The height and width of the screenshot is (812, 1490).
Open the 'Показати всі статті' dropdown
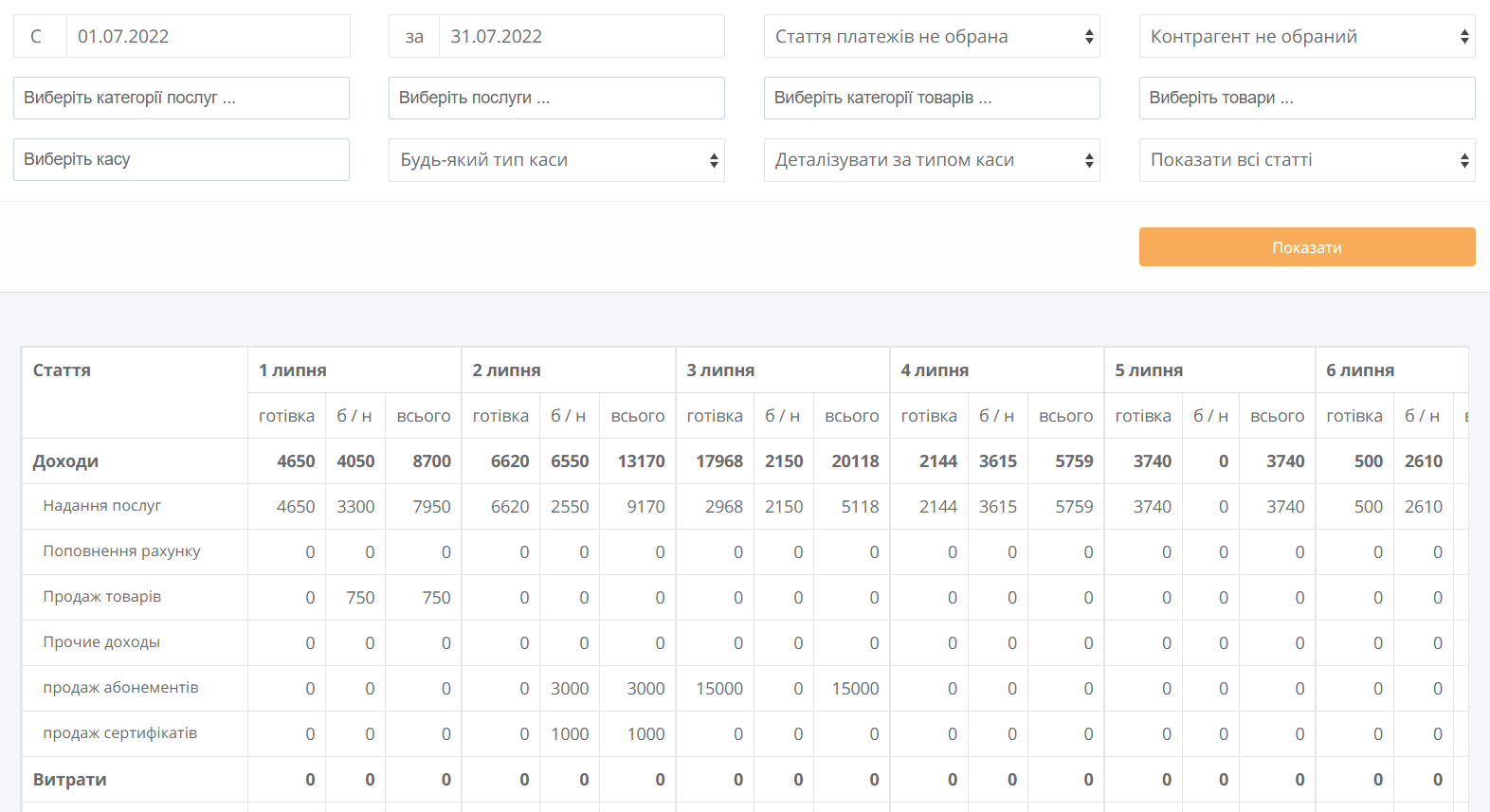click(x=1306, y=160)
